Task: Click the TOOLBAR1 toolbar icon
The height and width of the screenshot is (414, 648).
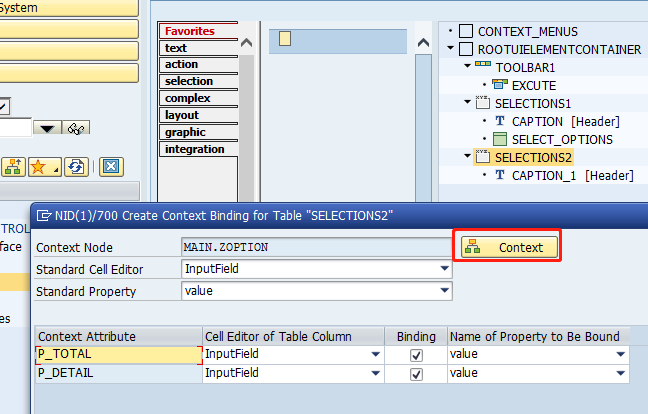Action: (x=483, y=64)
